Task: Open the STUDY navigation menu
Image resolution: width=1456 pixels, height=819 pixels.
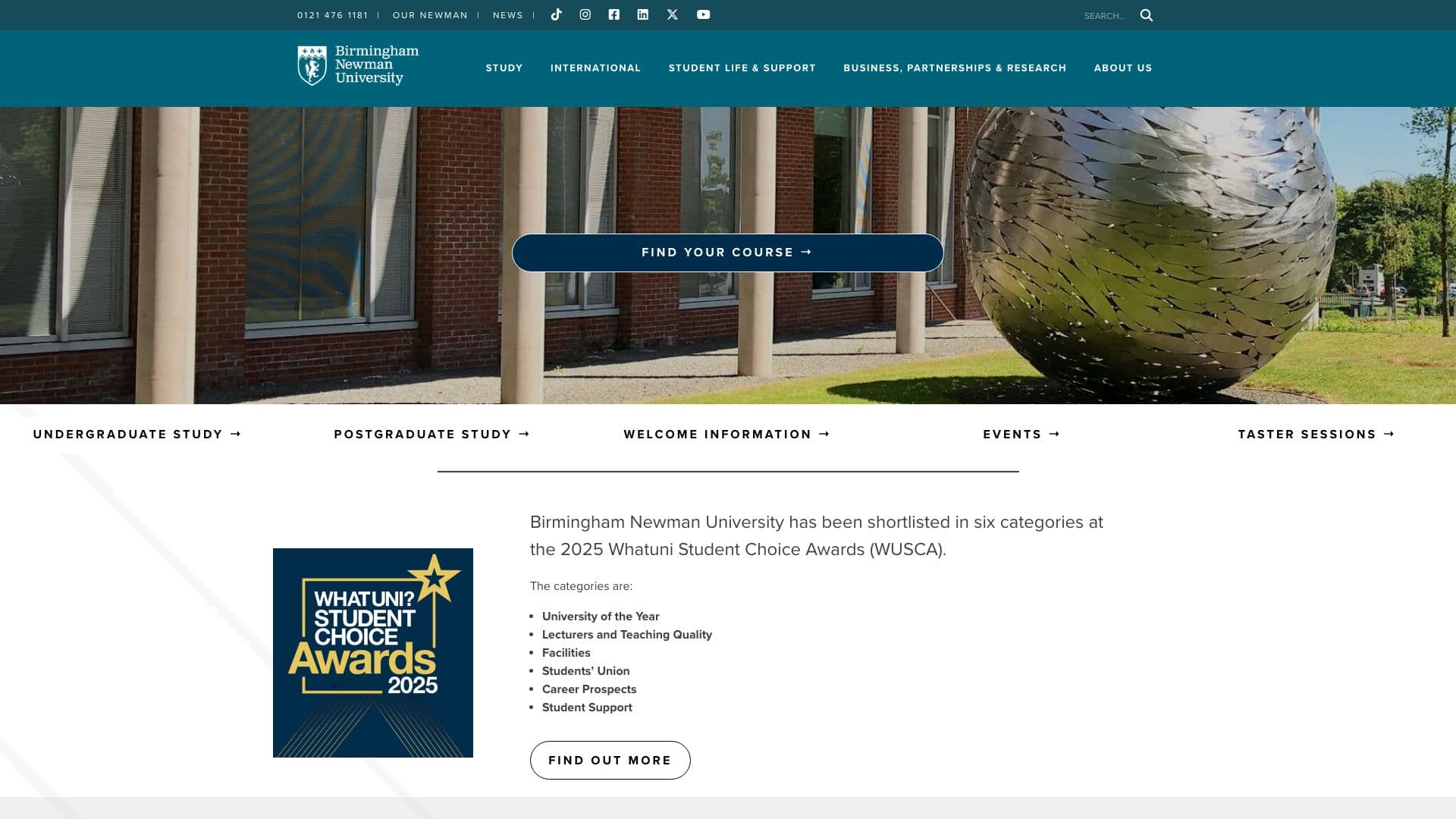Action: pos(504,67)
